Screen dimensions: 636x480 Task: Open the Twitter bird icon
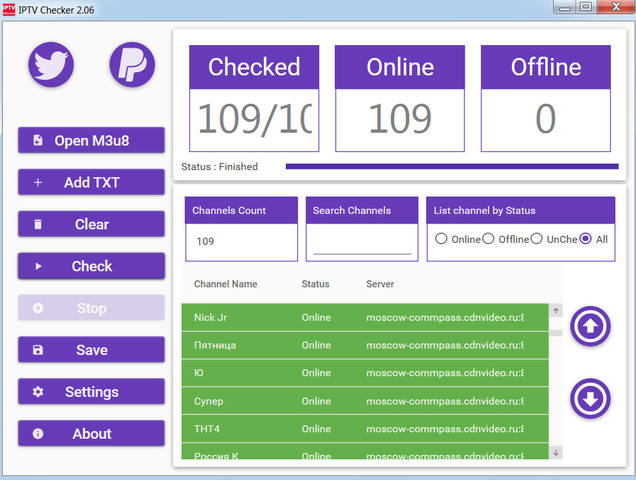pyautogui.click(x=49, y=65)
